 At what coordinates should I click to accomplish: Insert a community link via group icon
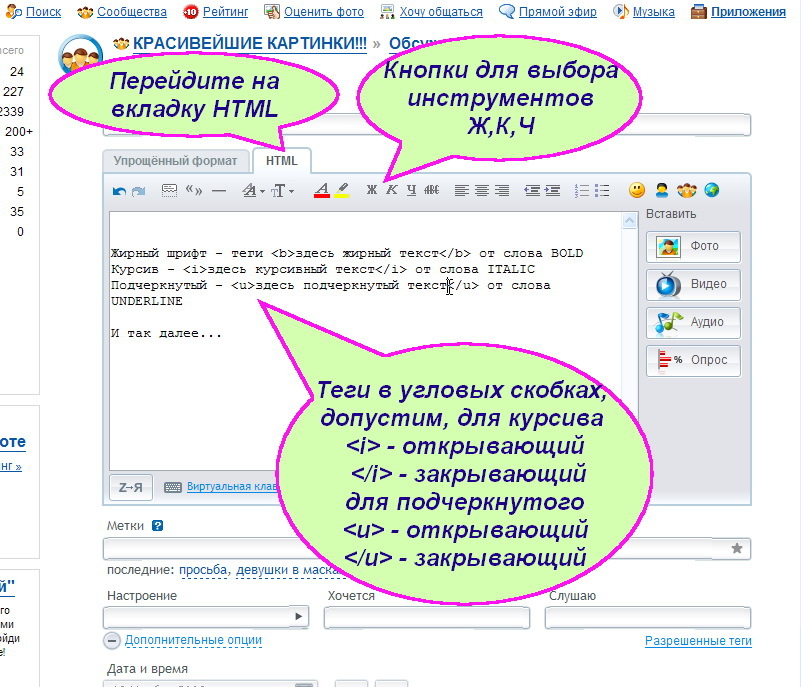[x=687, y=191]
